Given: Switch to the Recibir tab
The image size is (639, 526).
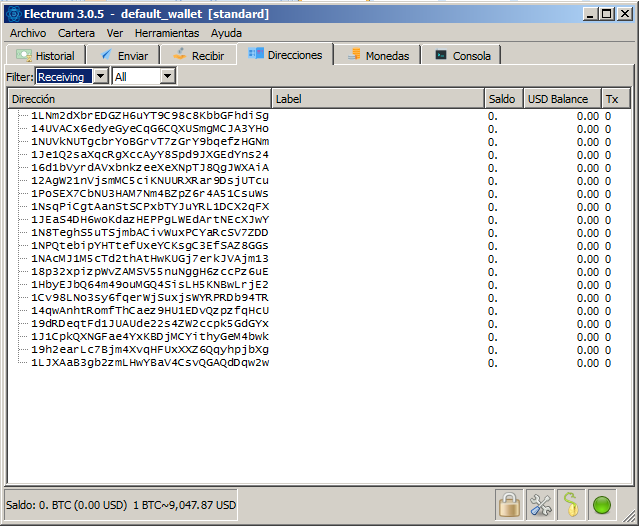Looking at the screenshot, I should [x=198, y=55].
